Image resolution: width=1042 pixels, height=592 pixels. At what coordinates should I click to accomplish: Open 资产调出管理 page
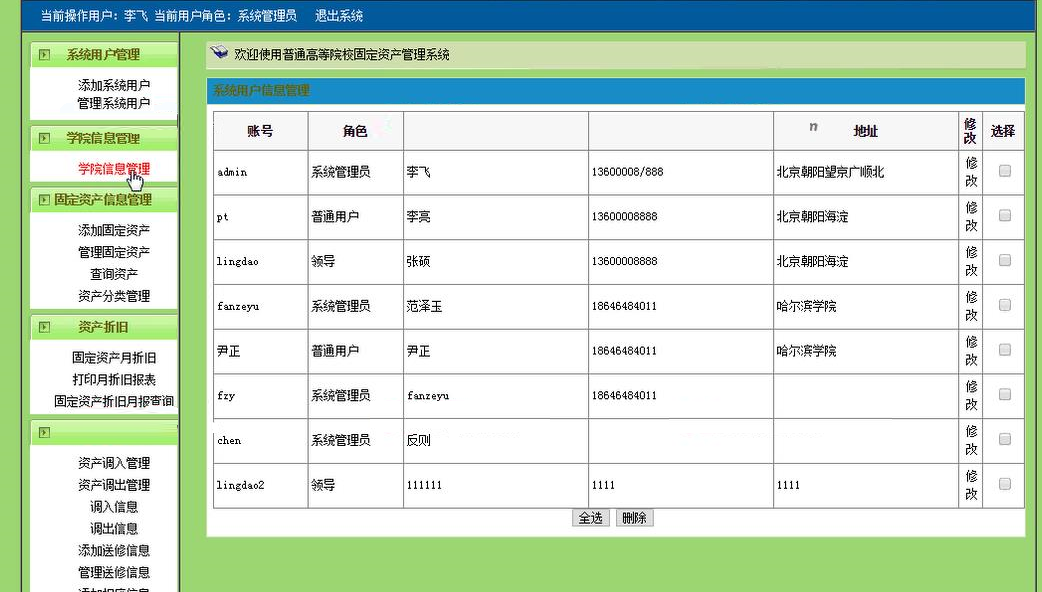[114, 484]
